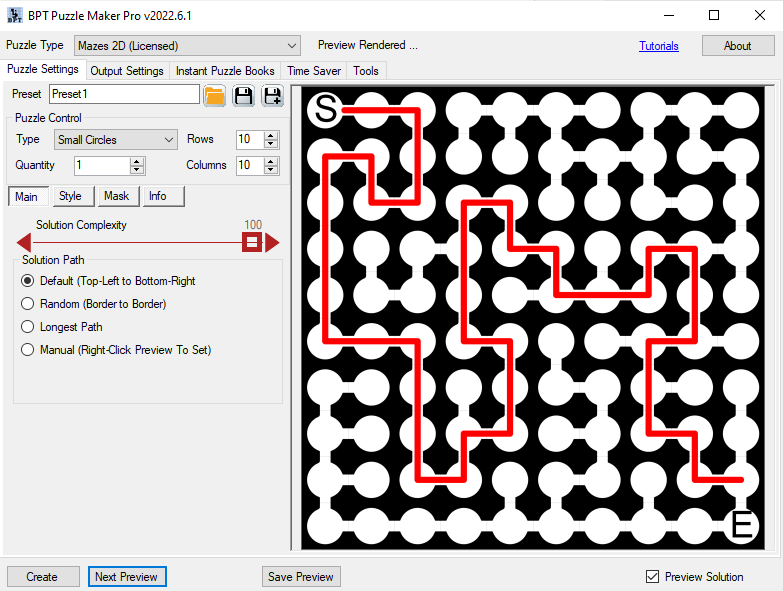Open preset using the folder icon
Viewport: 783px width, 591px height.
pos(214,95)
